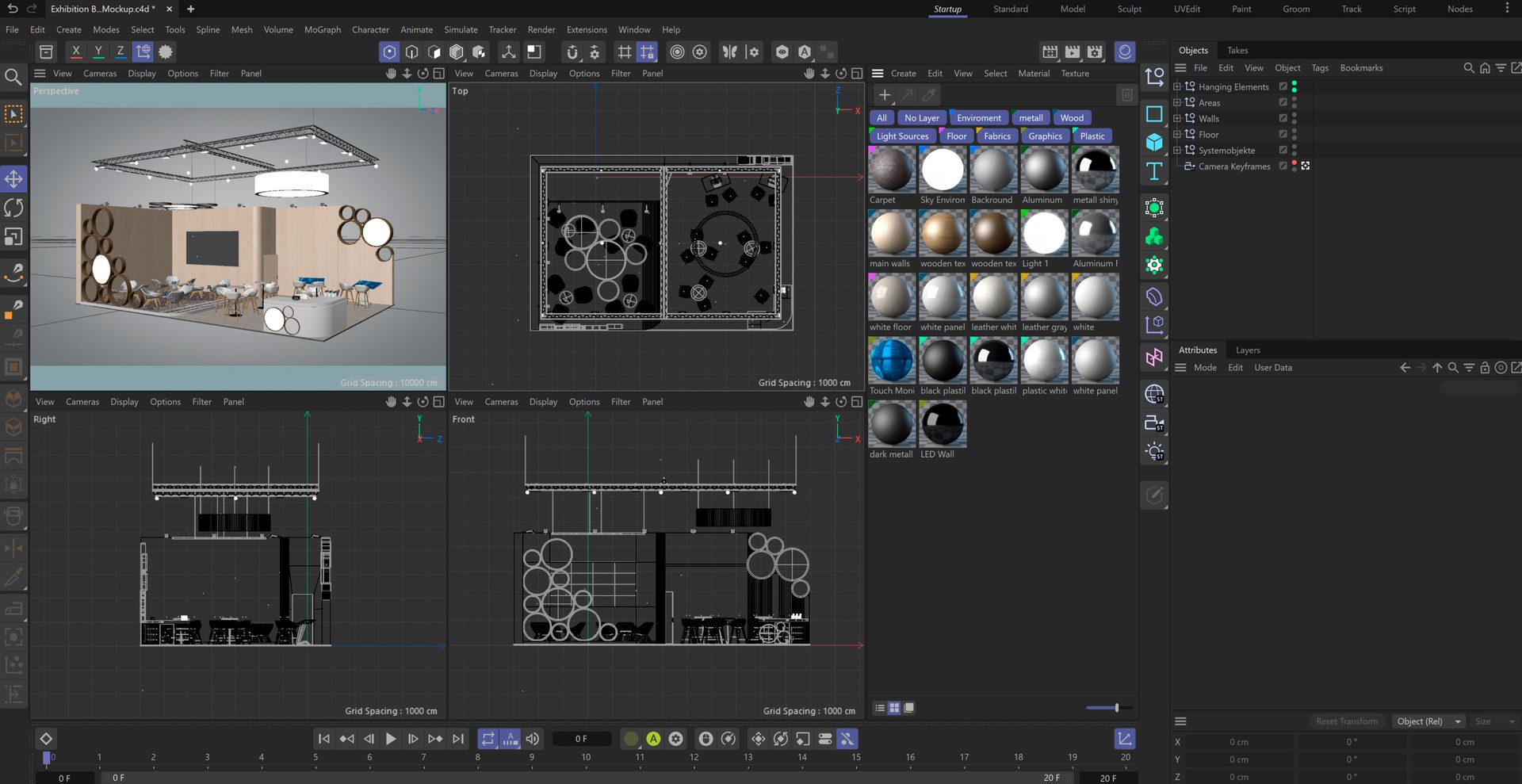The height and width of the screenshot is (784, 1522).
Task: Go to the start of animation
Action: pyautogui.click(x=324, y=739)
